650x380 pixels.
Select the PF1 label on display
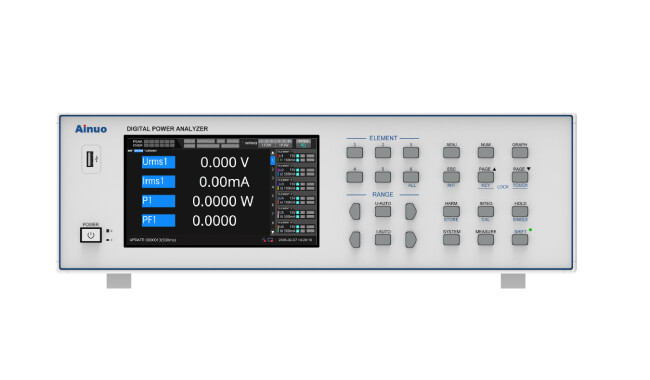click(x=158, y=220)
